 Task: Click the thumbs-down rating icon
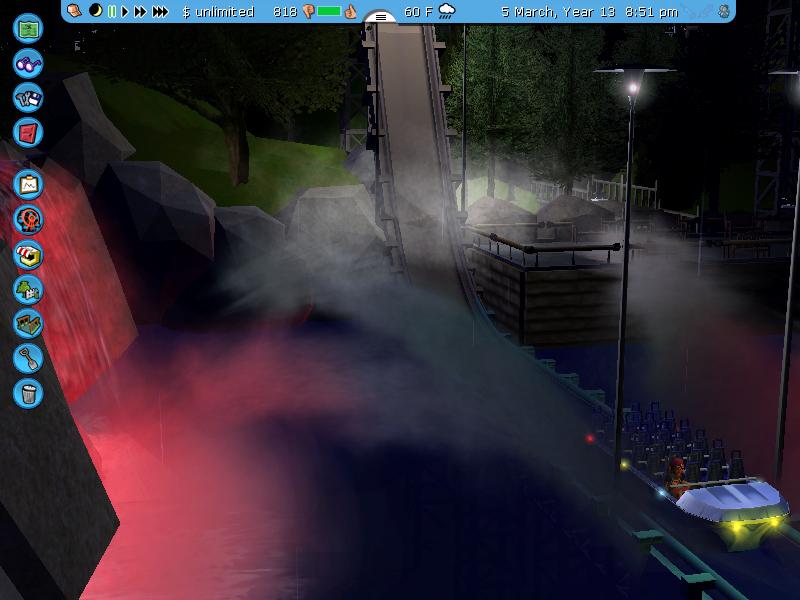click(x=308, y=11)
